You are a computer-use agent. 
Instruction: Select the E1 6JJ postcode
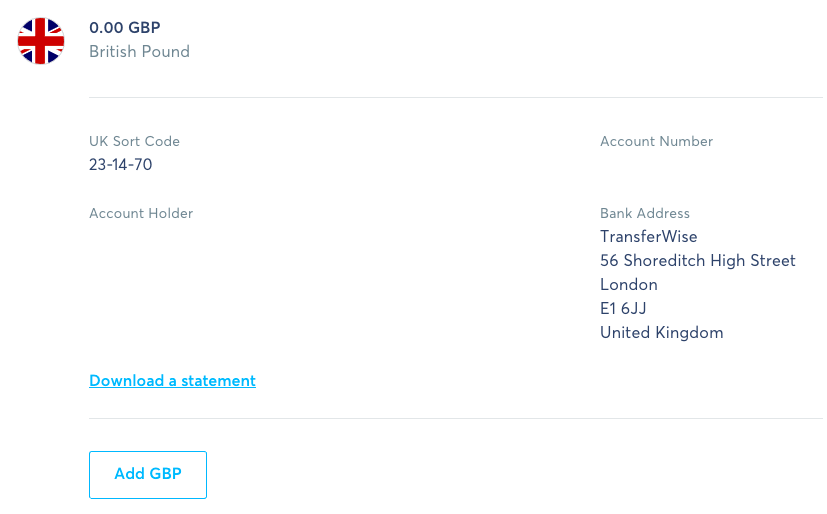click(x=623, y=308)
